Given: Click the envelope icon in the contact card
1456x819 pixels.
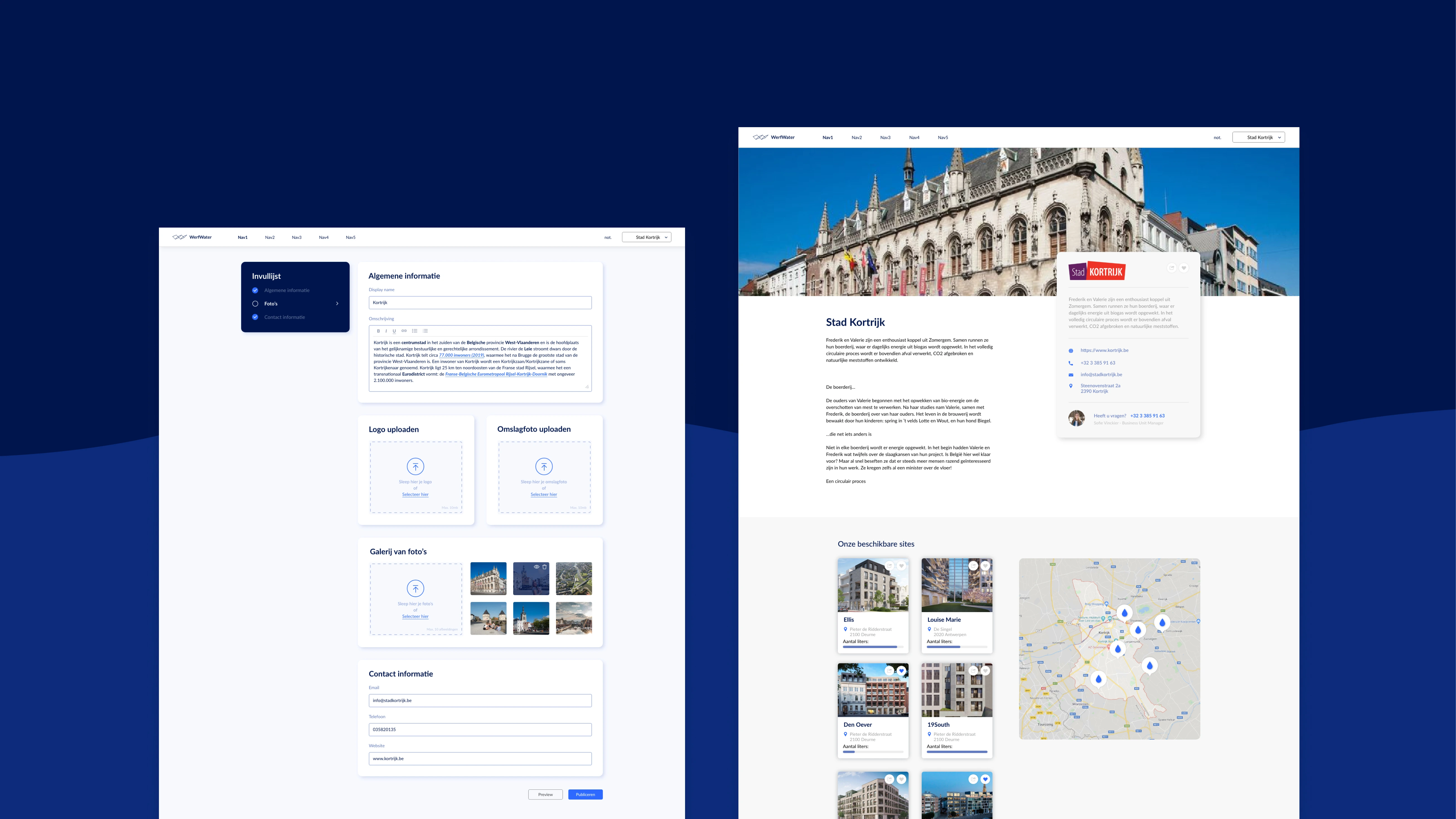Looking at the screenshot, I should pos(1070,375).
